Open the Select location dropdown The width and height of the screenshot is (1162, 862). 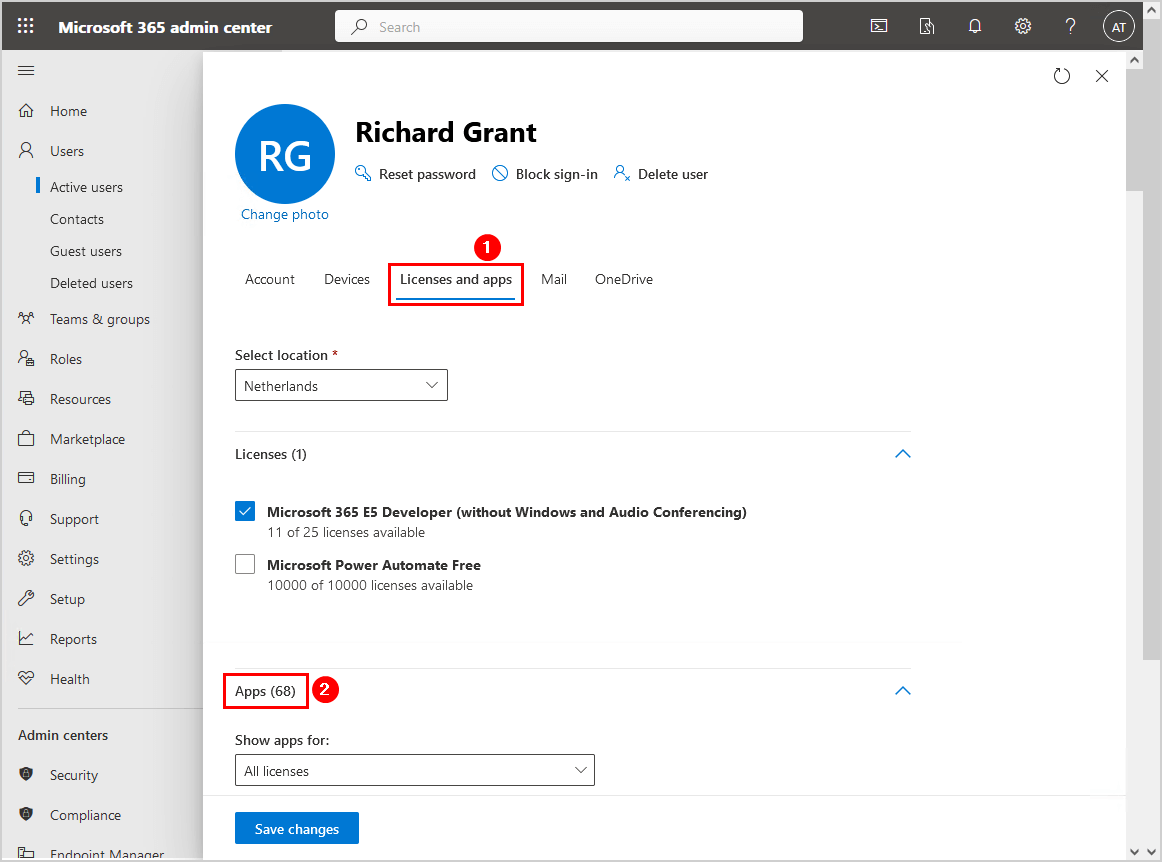[341, 386]
